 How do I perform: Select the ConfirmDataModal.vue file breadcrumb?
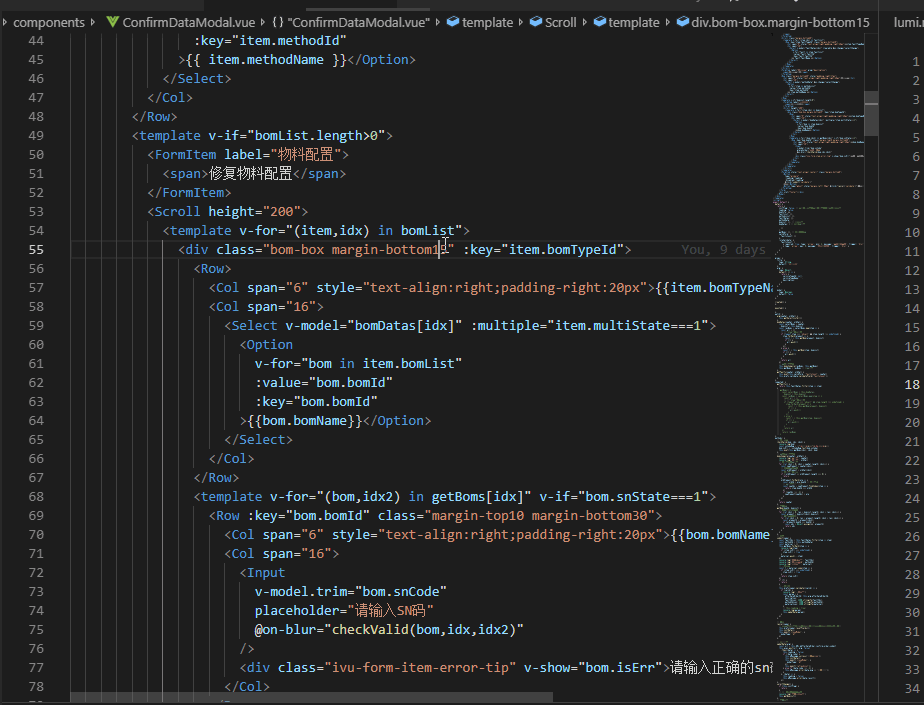(189, 22)
